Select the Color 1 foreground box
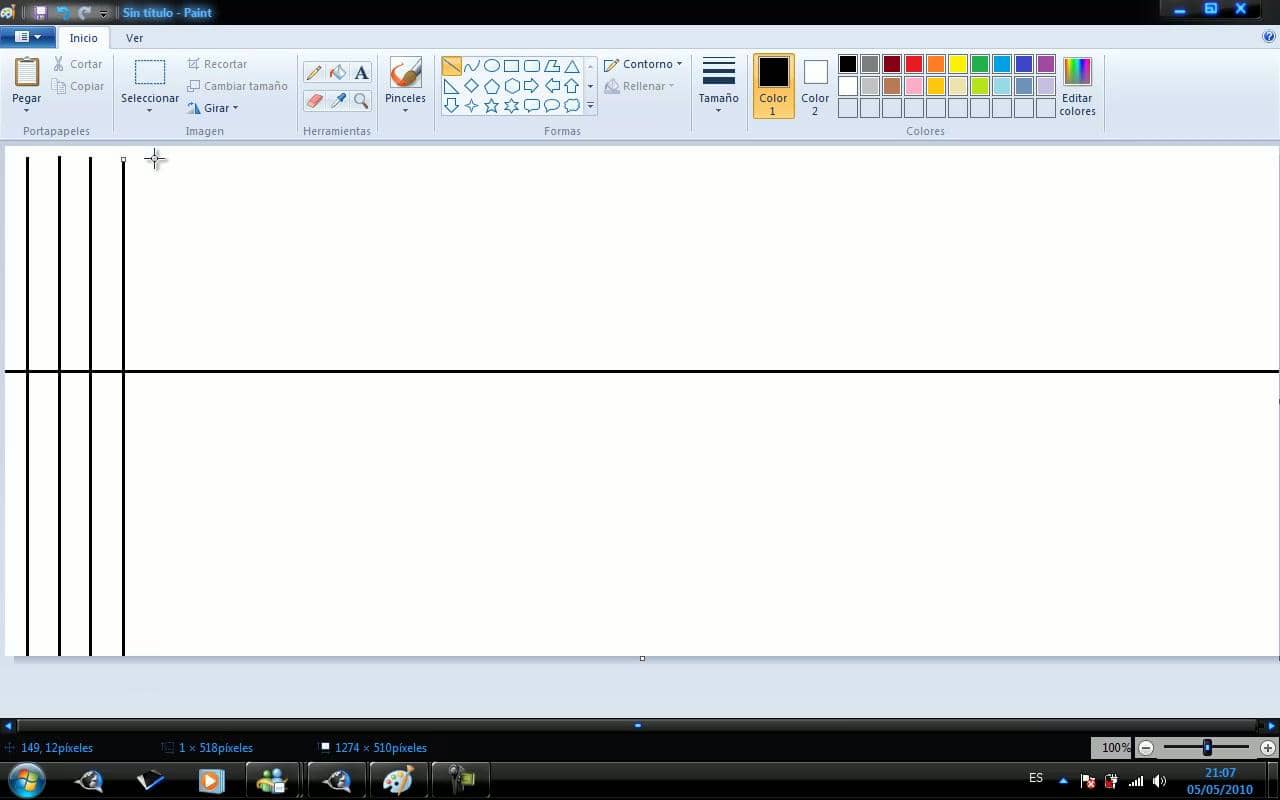The image size is (1280, 800). (773, 86)
